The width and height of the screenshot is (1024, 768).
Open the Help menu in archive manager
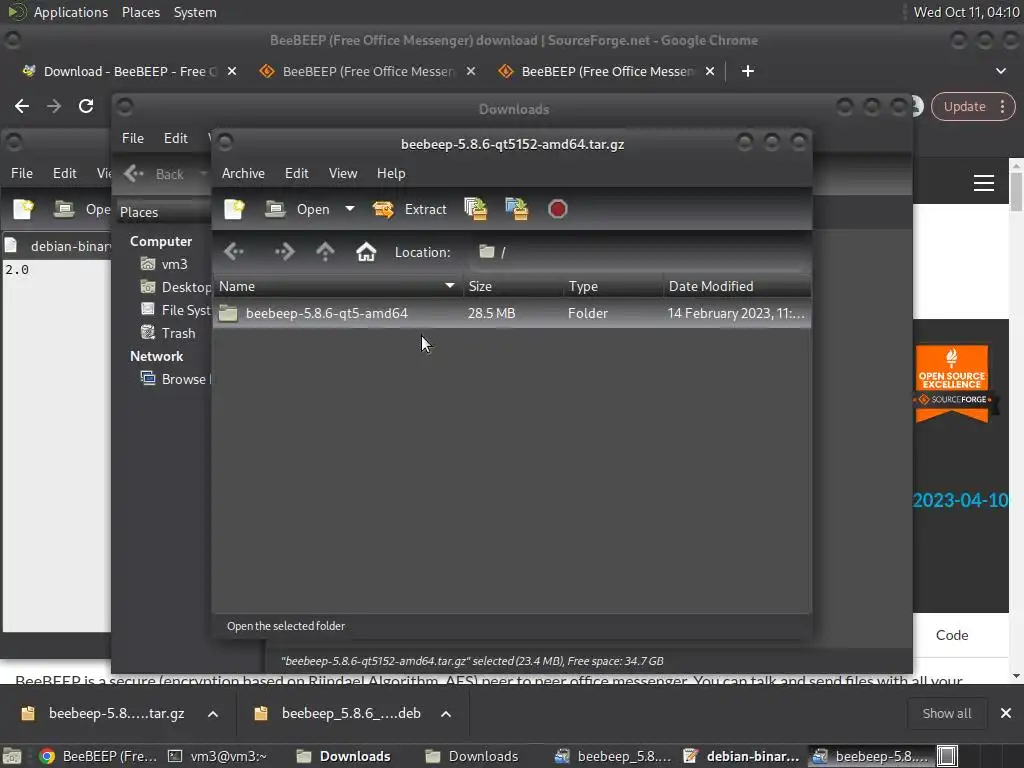[x=391, y=173]
